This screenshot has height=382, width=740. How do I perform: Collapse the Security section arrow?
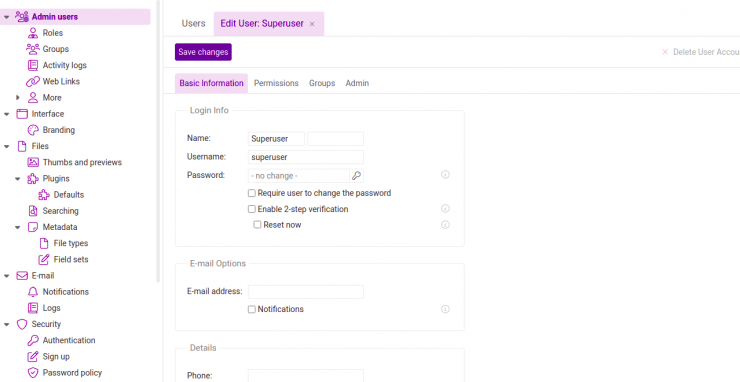(x=7, y=324)
